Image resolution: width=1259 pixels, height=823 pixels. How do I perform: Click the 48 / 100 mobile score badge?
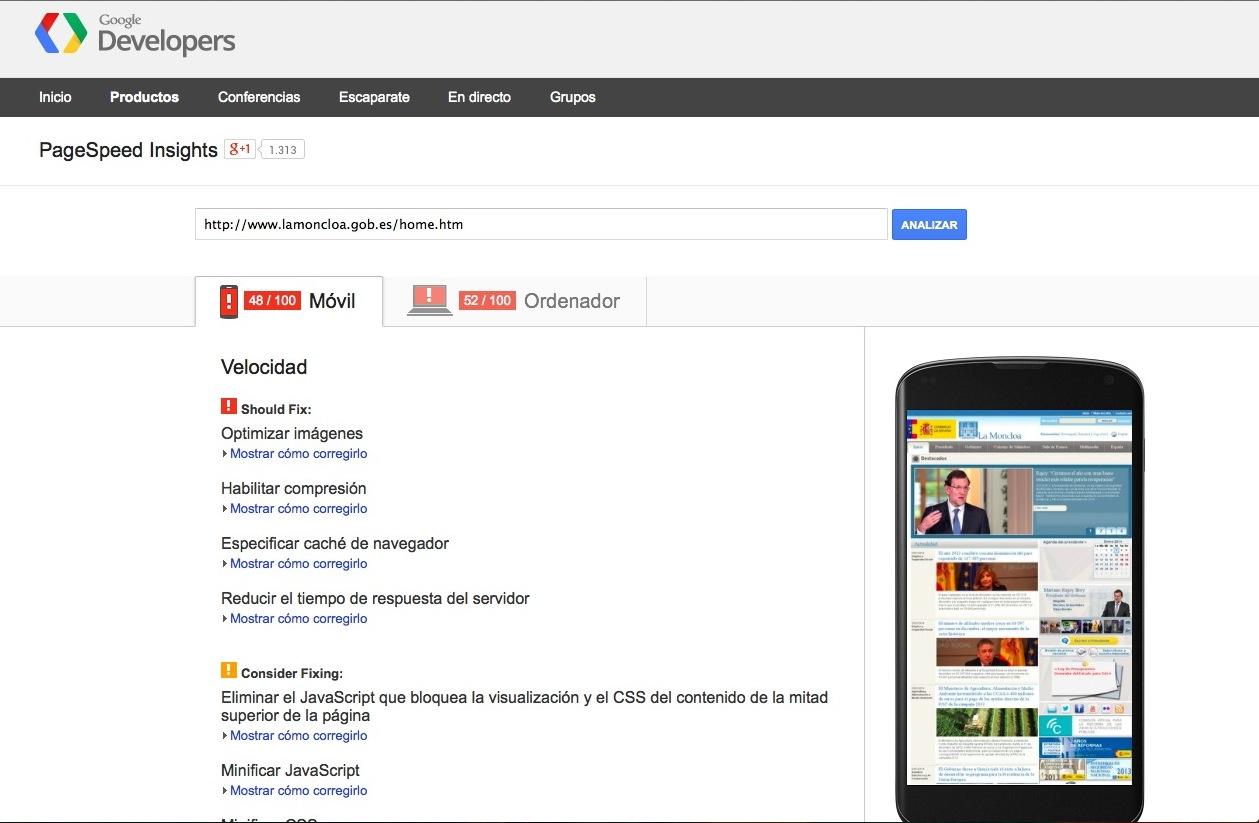272,301
